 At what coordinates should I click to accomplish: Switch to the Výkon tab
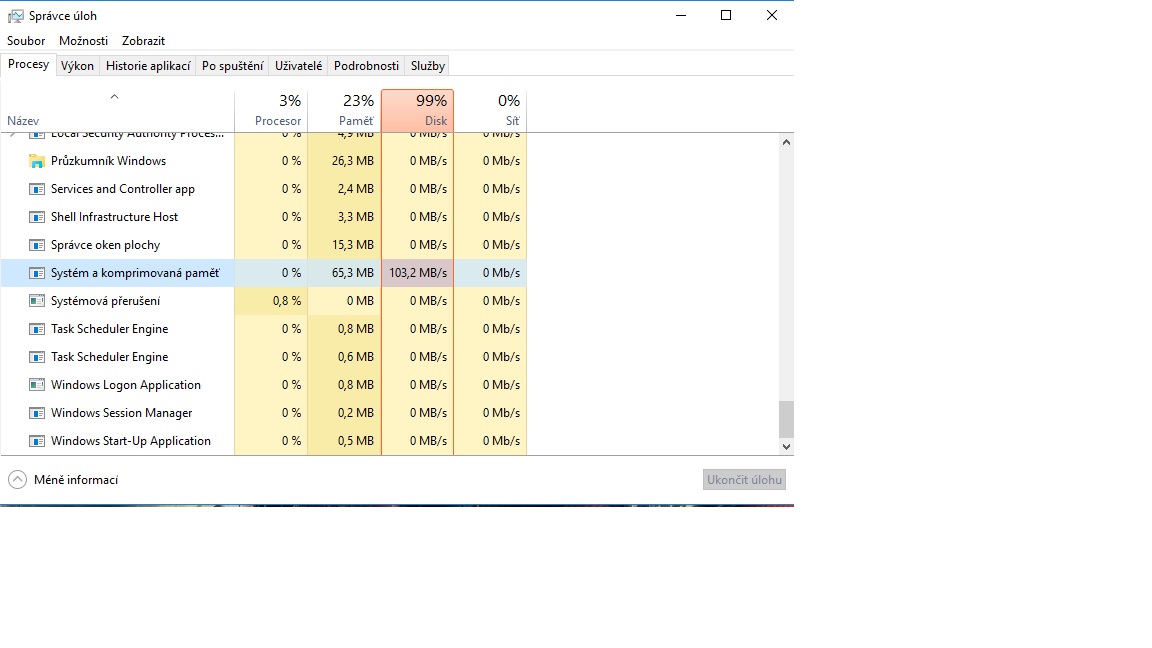[x=77, y=65]
